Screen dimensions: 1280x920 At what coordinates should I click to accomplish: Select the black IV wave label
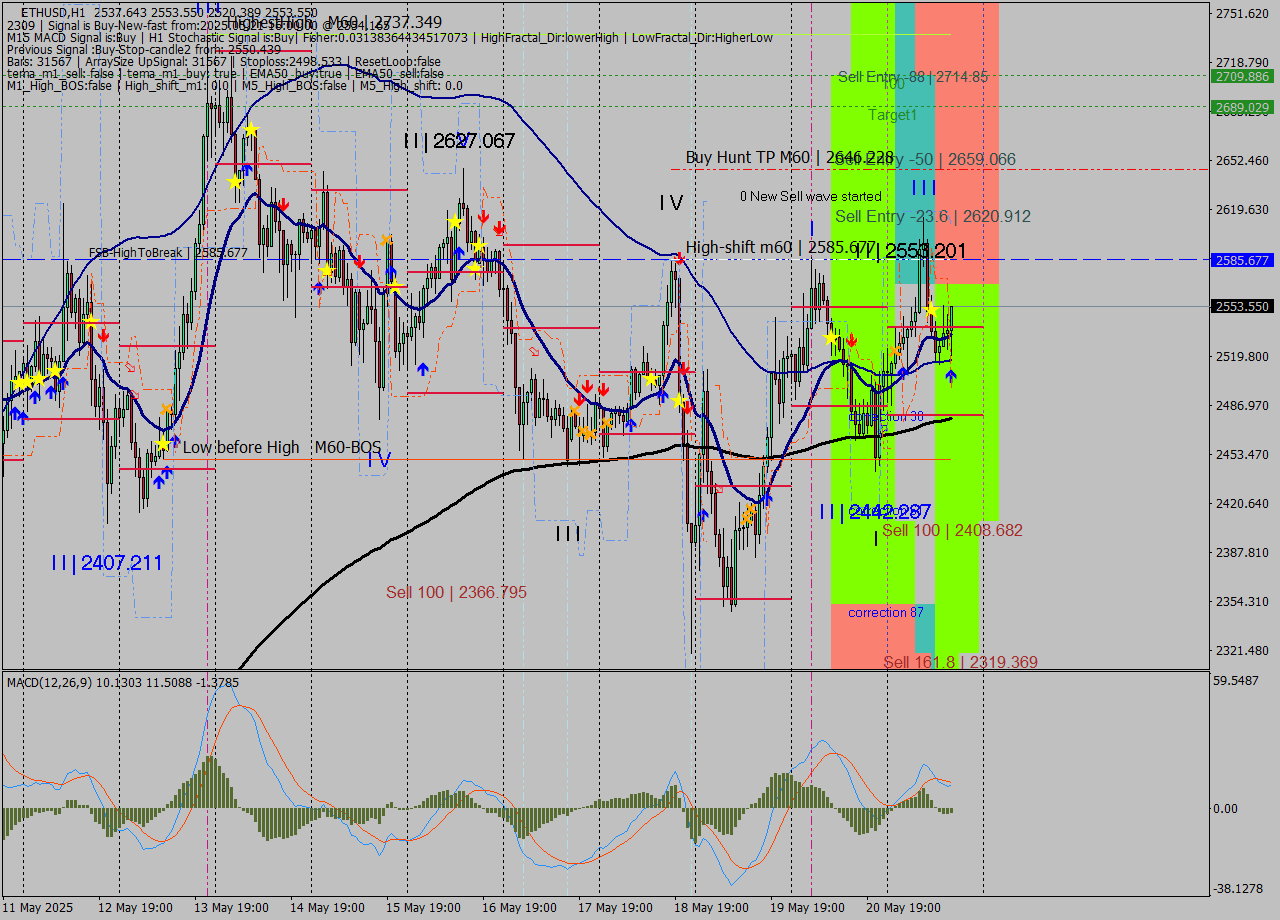click(670, 203)
